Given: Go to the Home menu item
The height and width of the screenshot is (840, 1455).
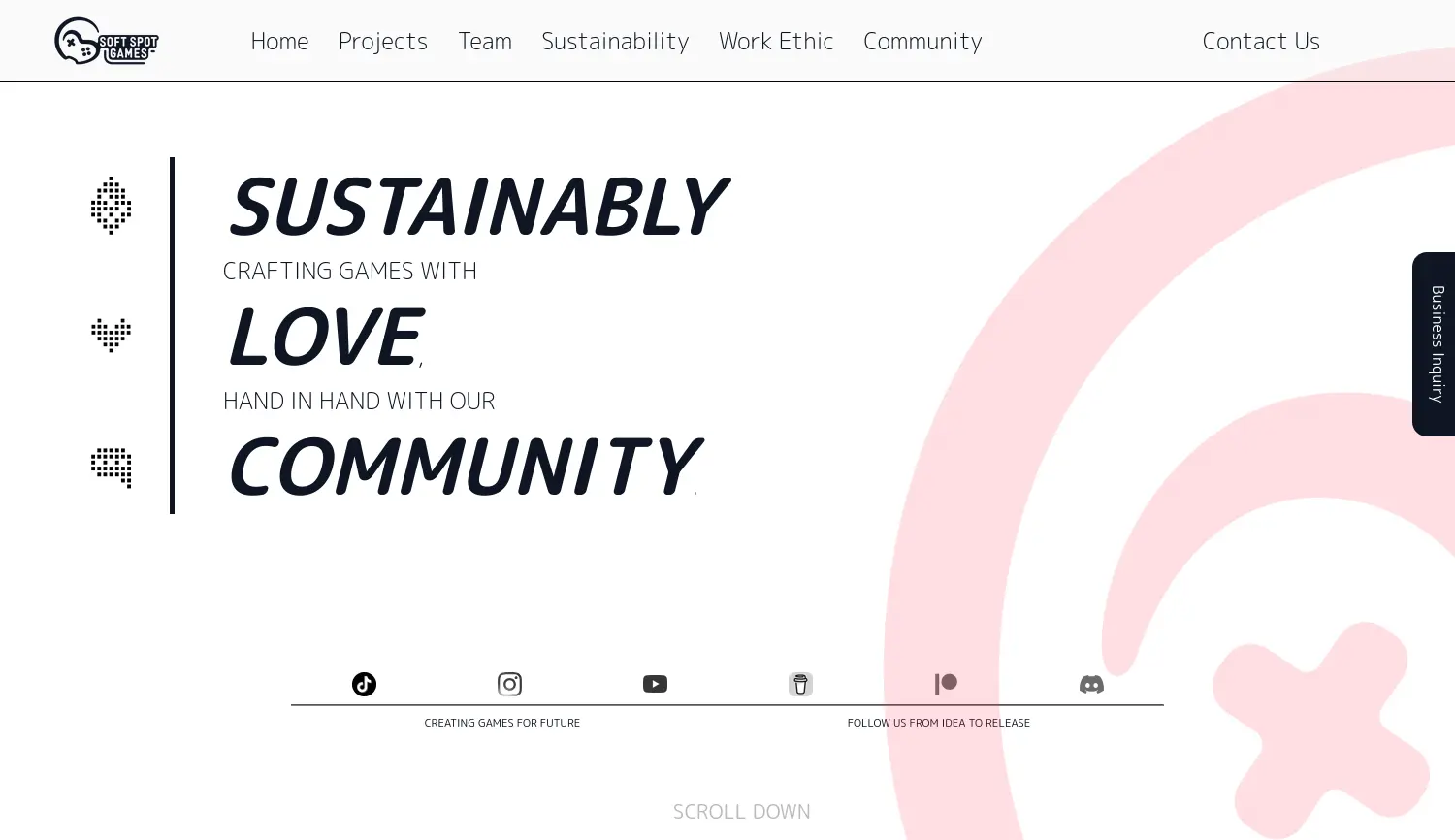Looking at the screenshot, I should click(279, 41).
